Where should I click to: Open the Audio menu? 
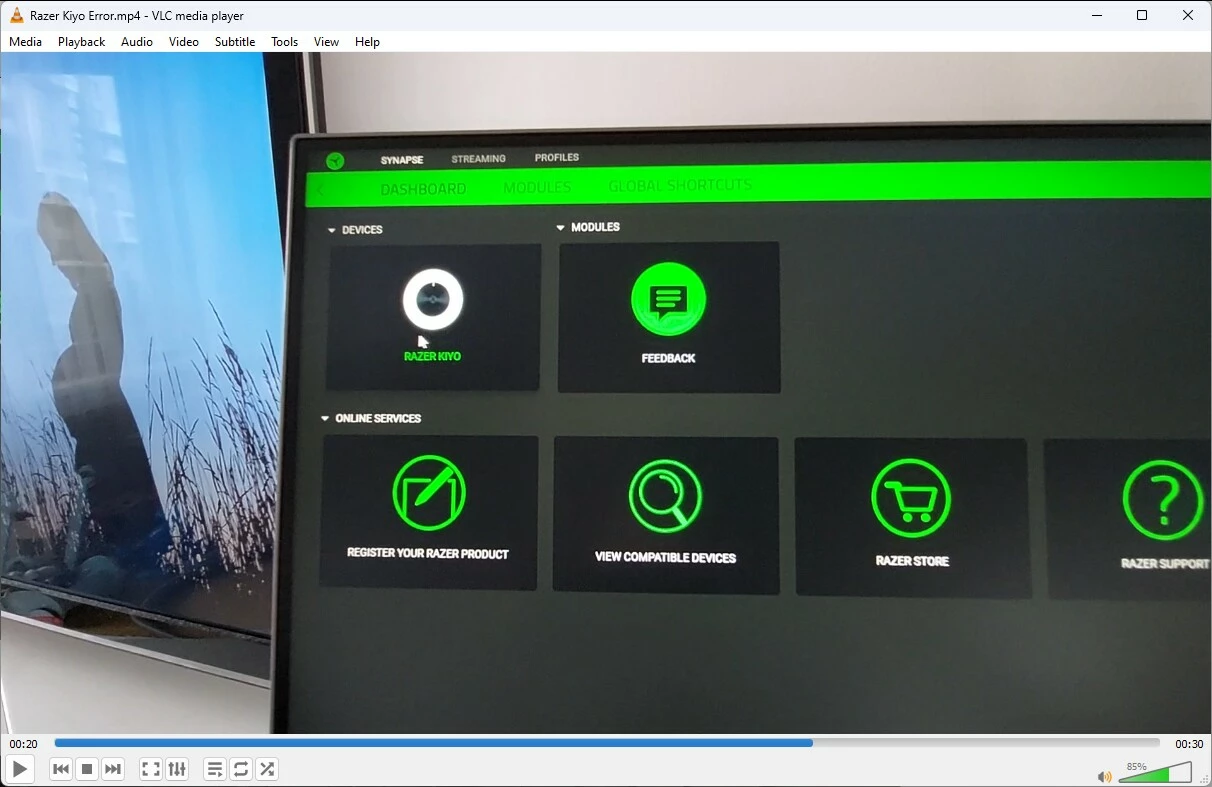tap(137, 42)
